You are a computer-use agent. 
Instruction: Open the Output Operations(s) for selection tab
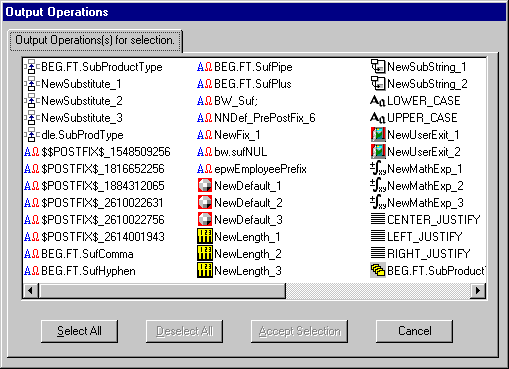click(x=95, y=40)
